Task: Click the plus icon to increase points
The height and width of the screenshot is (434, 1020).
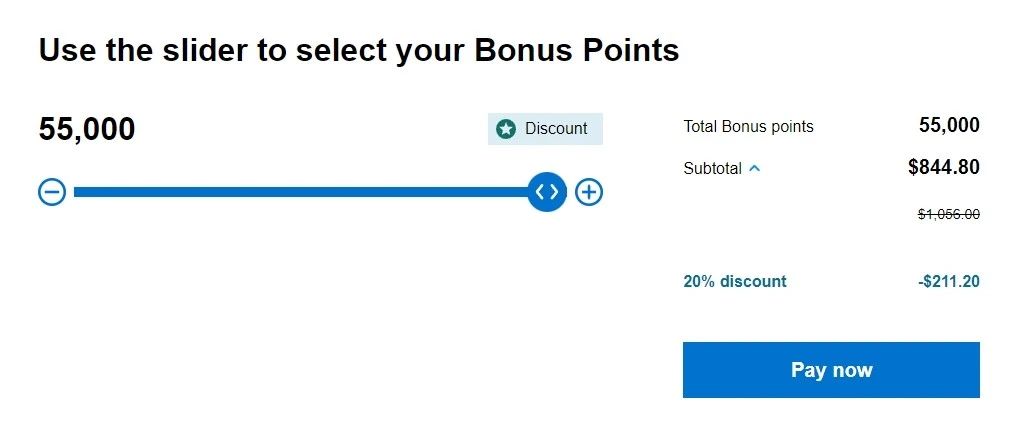Action: [589, 192]
